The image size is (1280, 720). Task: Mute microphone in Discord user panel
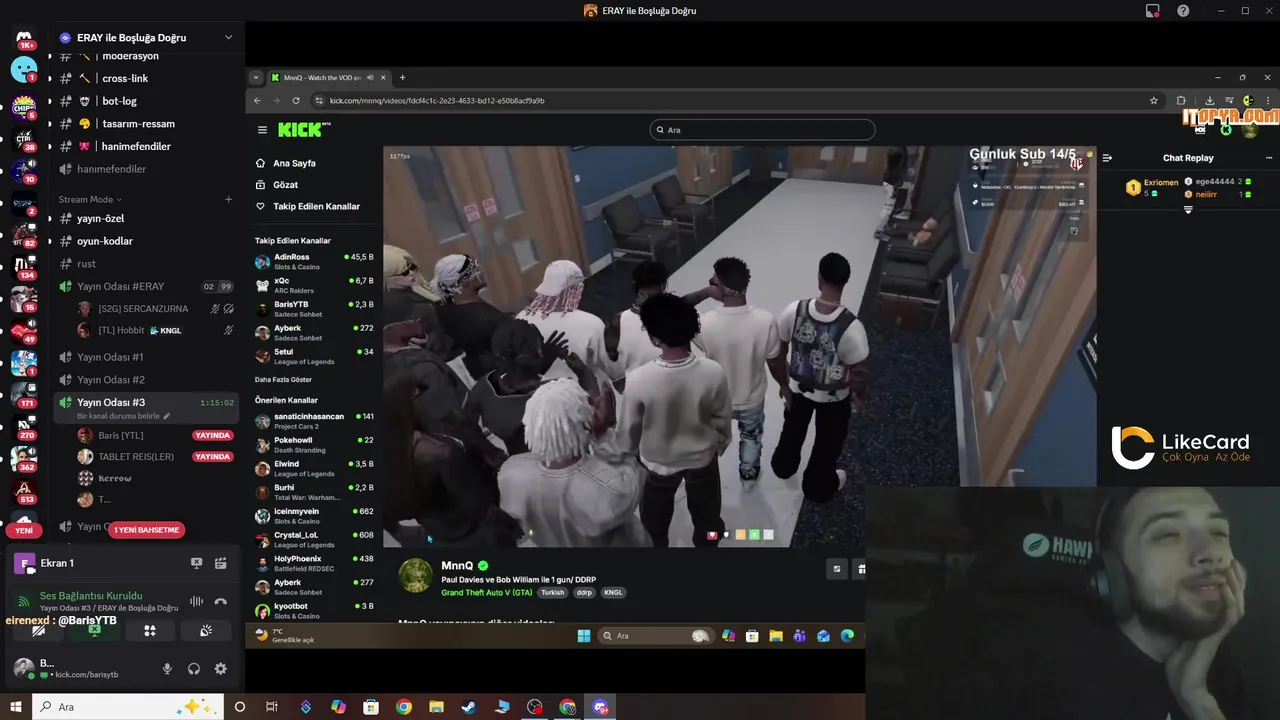click(x=167, y=669)
